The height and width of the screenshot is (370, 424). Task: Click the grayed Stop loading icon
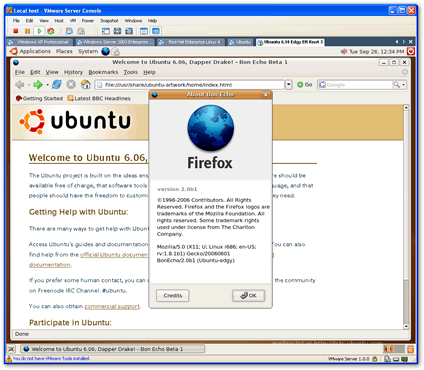(71, 85)
